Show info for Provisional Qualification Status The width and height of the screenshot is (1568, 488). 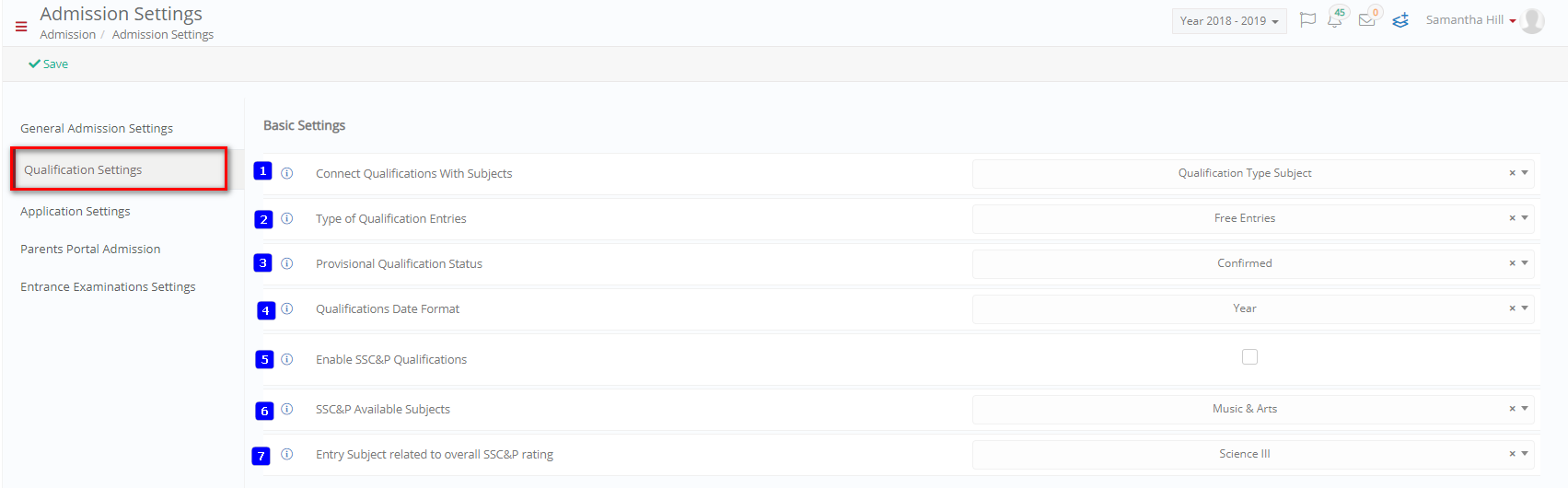tap(287, 263)
